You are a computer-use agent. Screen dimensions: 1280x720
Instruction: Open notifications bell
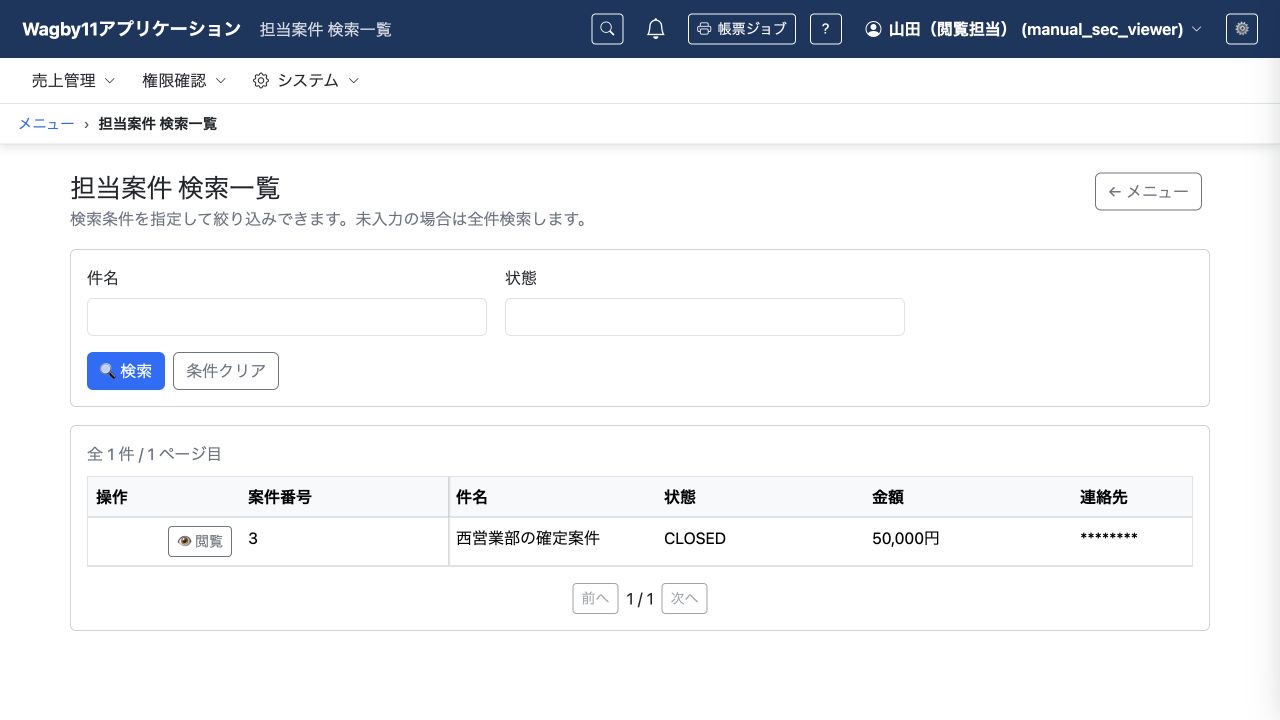656,29
